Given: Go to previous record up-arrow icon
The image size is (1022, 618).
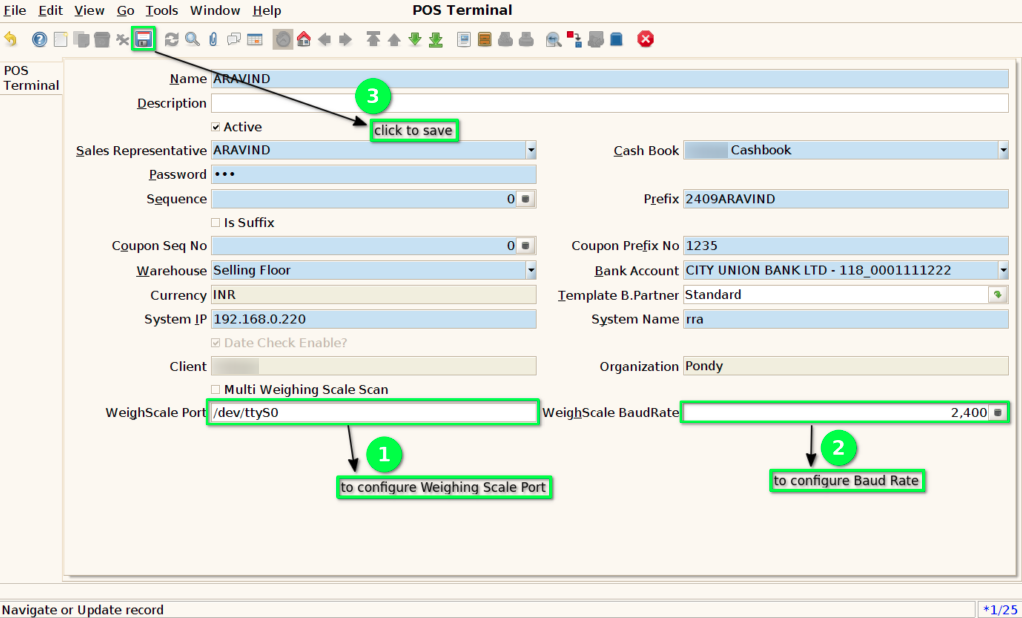Looking at the screenshot, I should tap(394, 39).
